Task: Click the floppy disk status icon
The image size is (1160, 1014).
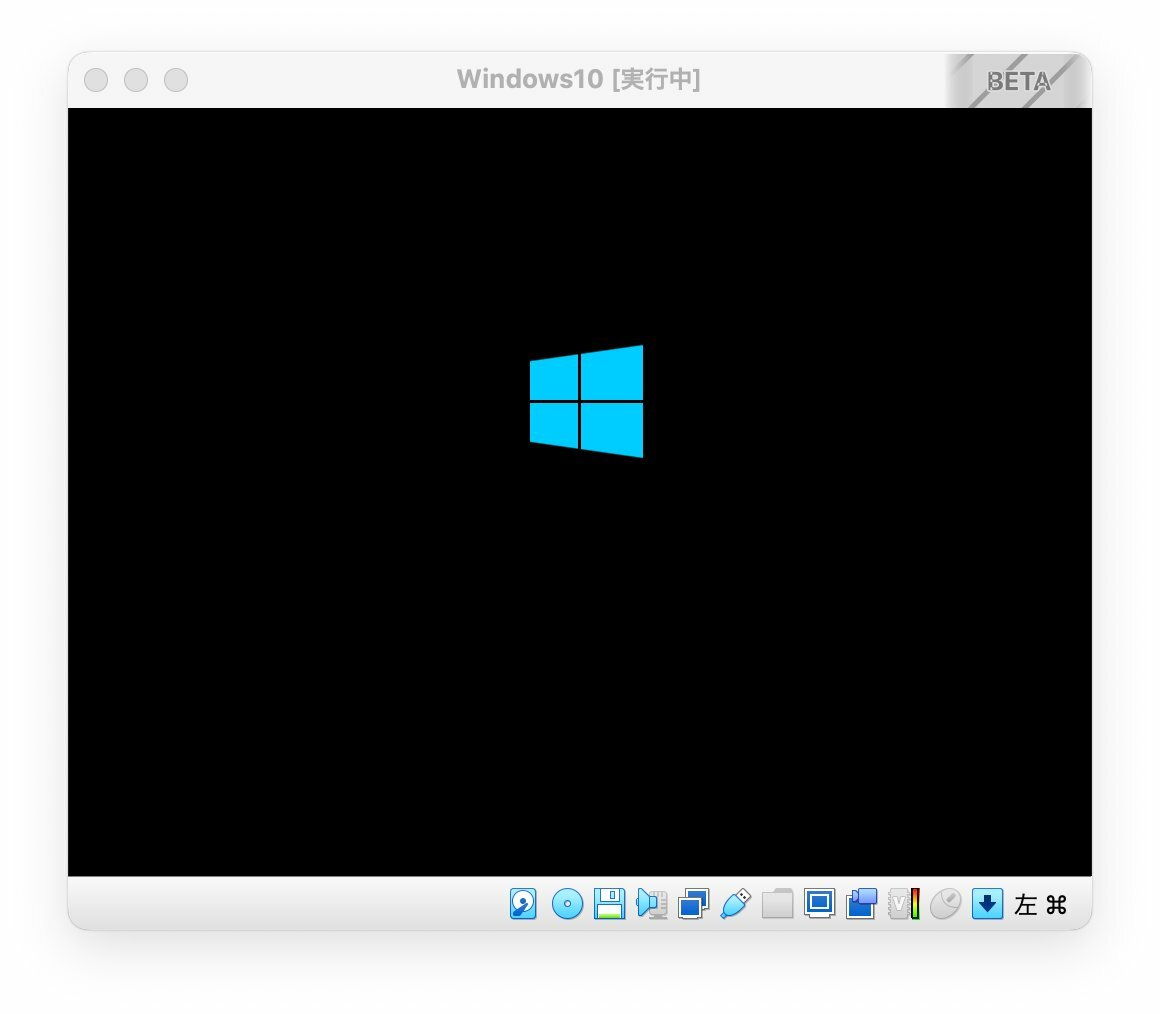Action: point(610,904)
